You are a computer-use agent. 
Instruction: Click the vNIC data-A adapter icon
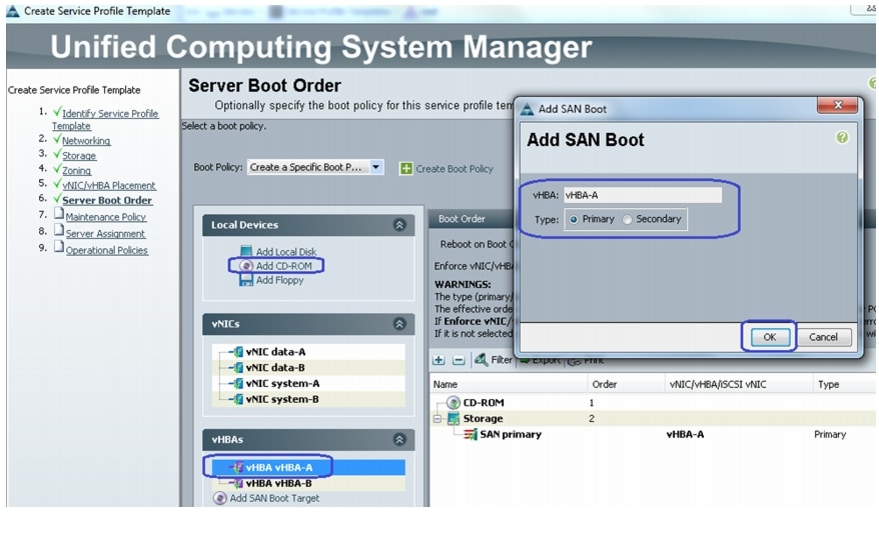pos(238,352)
